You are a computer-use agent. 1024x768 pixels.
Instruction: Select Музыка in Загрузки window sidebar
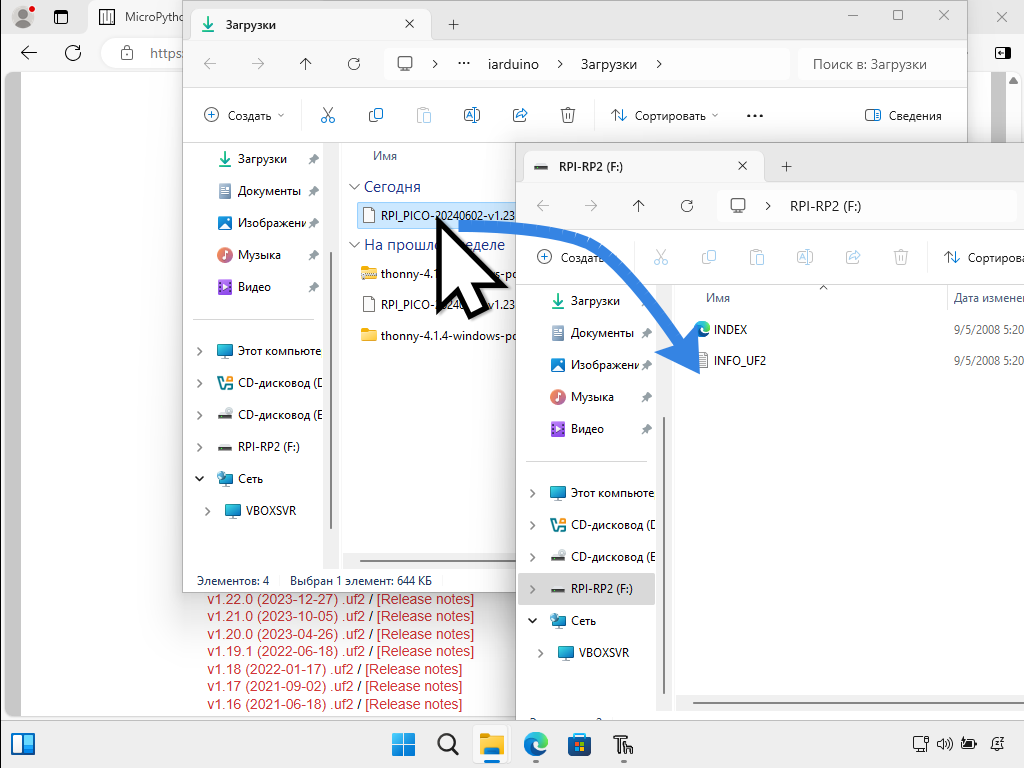259,255
